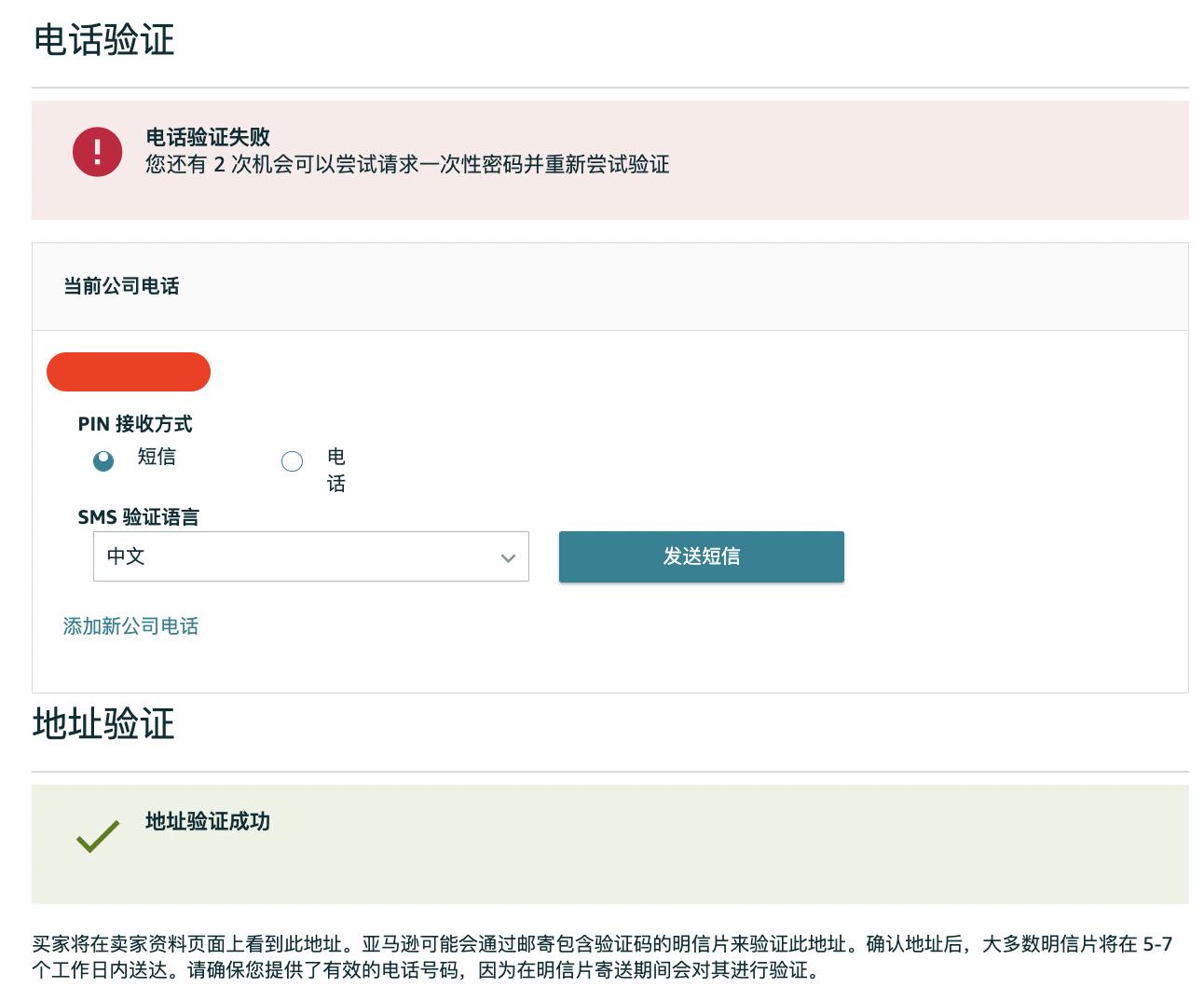Click the 当前公司电话 panel header
Viewport: 1204px width, 1001px height.
coord(121,286)
